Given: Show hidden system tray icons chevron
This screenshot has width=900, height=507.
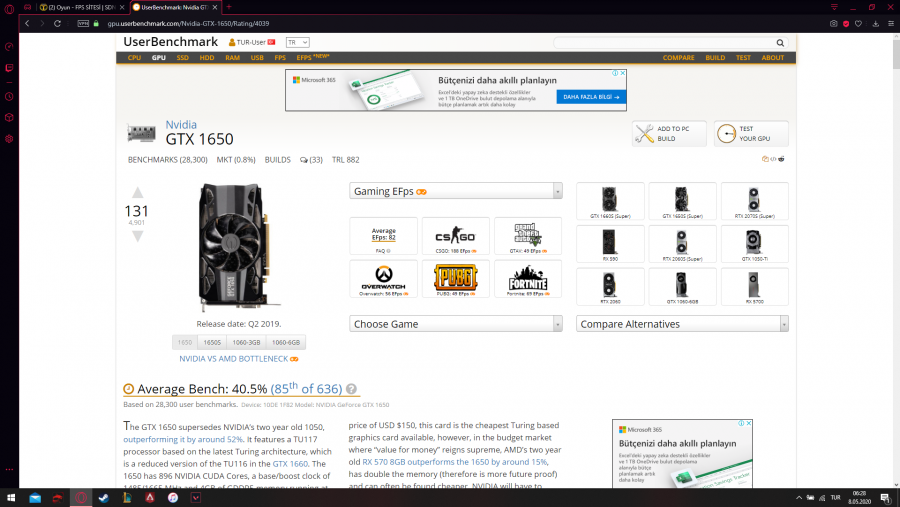Looking at the screenshot, I should click(798, 498).
